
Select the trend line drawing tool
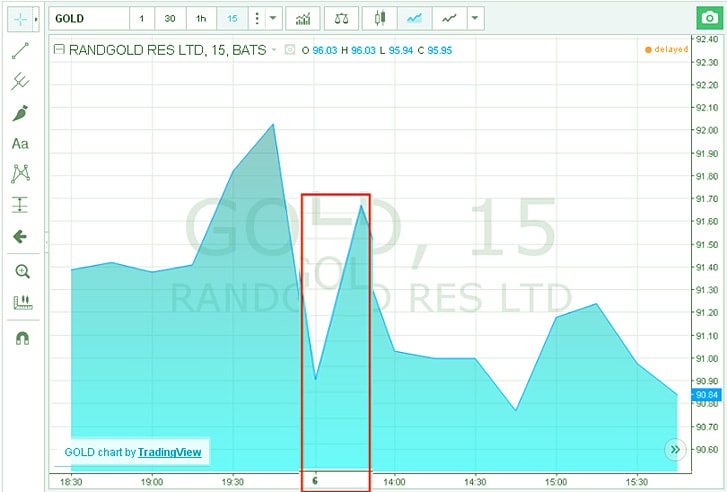tap(20, 52)
